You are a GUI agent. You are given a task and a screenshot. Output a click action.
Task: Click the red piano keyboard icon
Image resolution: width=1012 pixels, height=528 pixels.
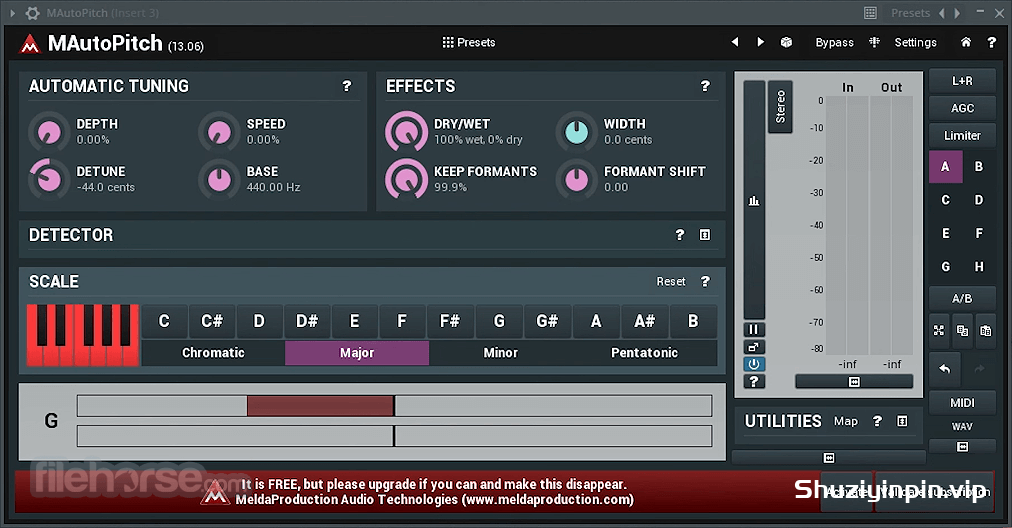(x=83, y=335)
